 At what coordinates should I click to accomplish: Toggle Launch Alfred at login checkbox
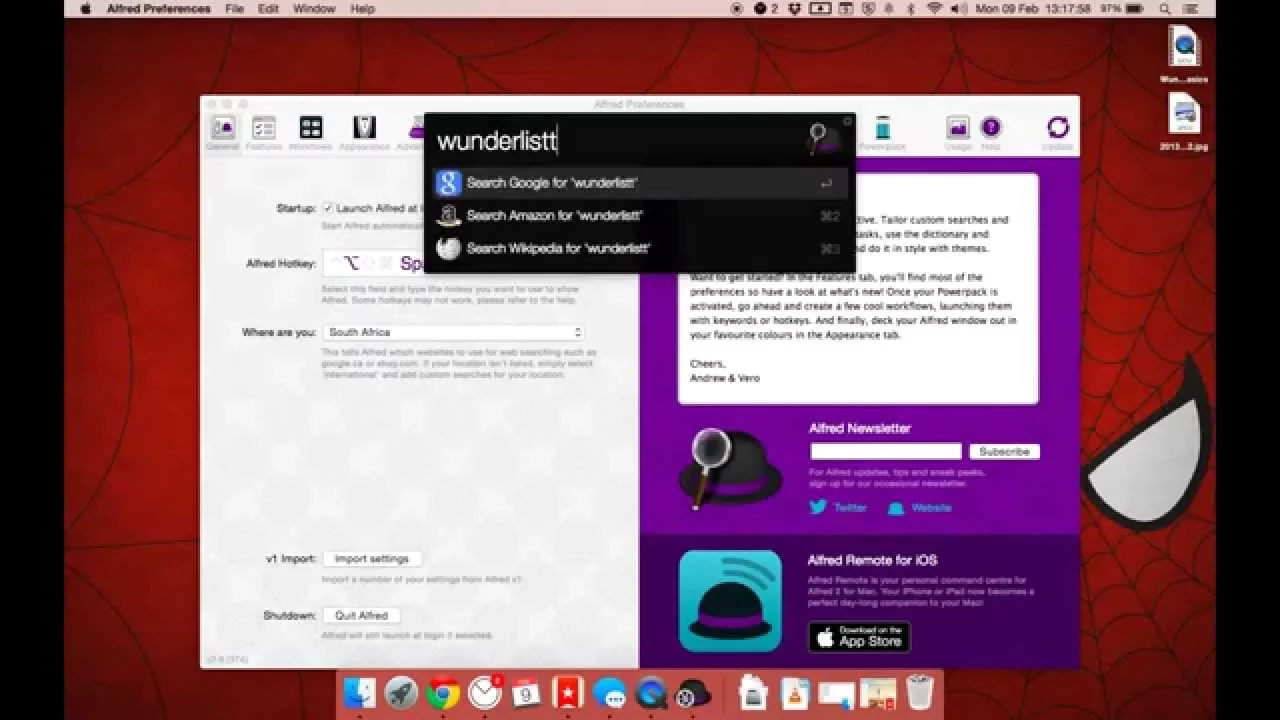click(x=328, y=208)
